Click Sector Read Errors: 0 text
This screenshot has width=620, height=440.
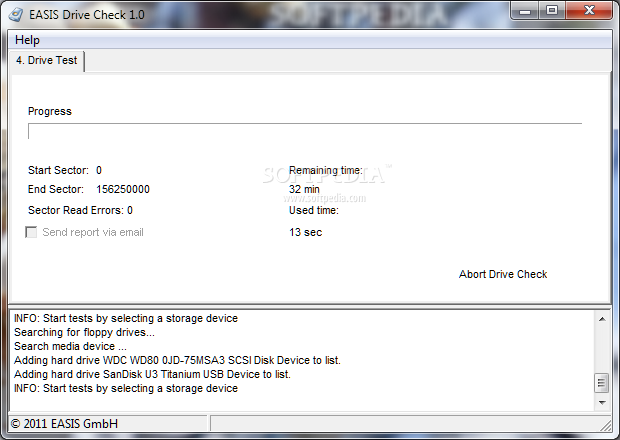(x=80, y=210)
